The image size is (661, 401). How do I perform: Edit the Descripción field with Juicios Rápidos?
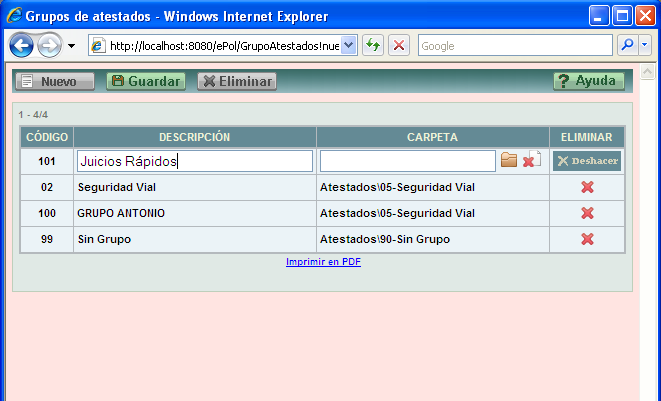coord(195,161)
